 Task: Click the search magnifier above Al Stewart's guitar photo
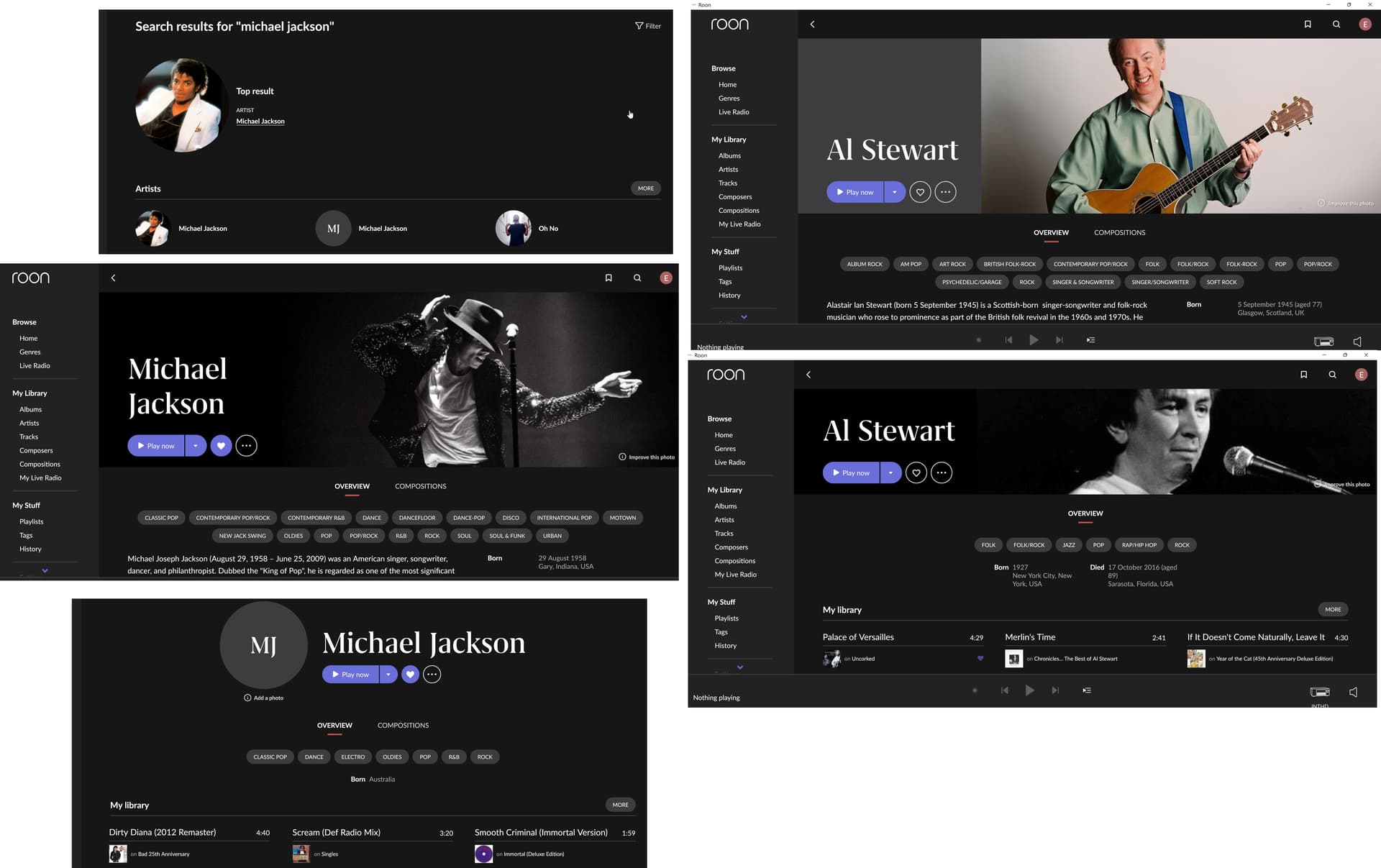(1336, 24)
